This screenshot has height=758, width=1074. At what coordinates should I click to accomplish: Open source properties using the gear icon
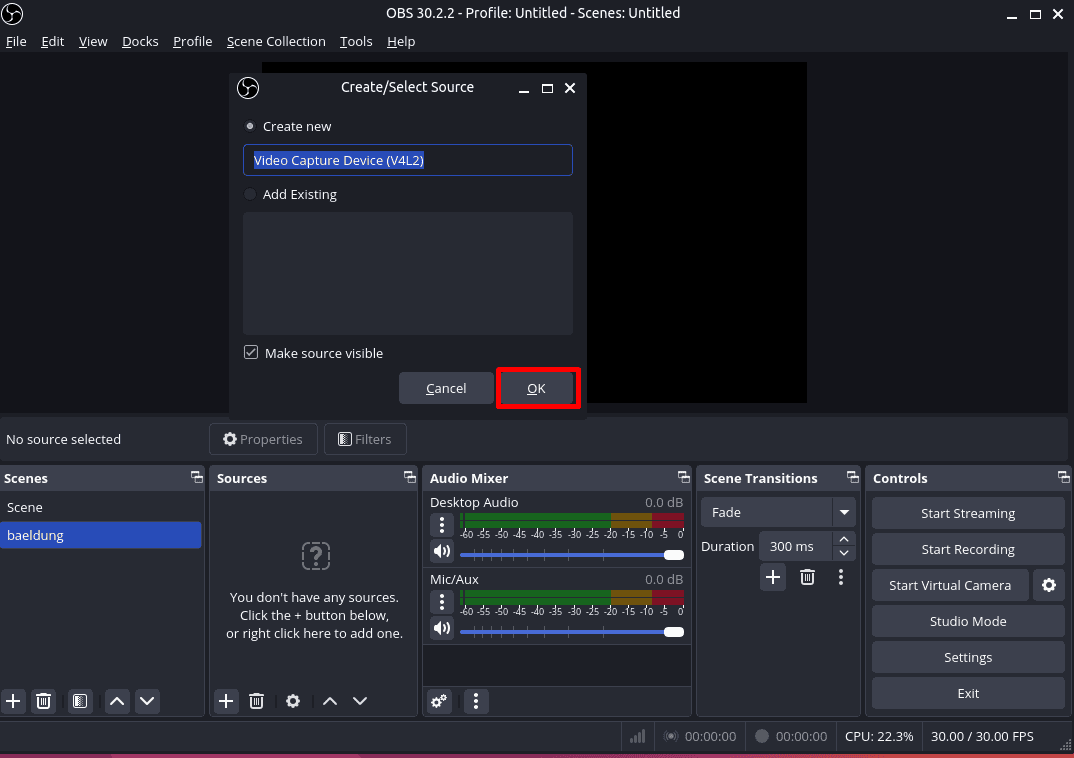click(292, 701)
